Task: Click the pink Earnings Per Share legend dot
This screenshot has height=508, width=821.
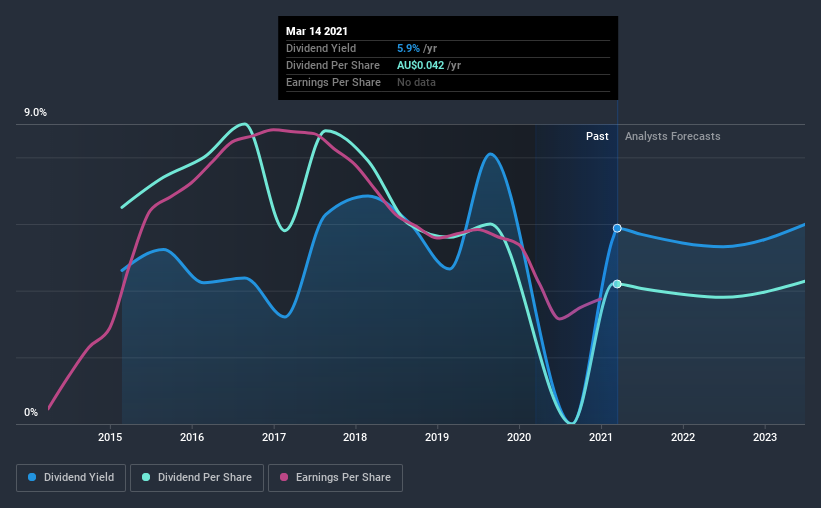Action: click(x=284, y=477)
